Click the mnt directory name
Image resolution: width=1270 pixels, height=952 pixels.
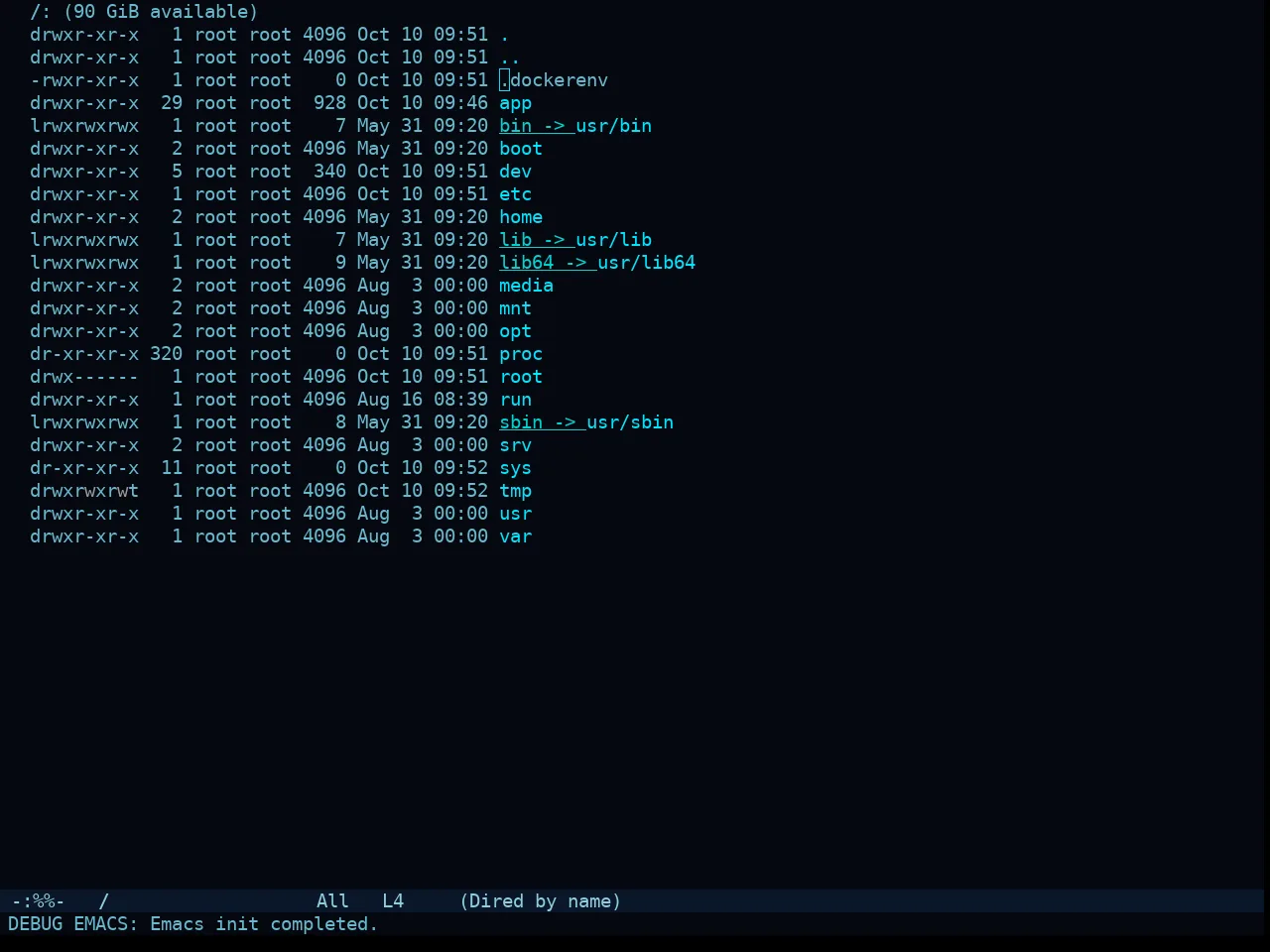(x=515, y=308)
